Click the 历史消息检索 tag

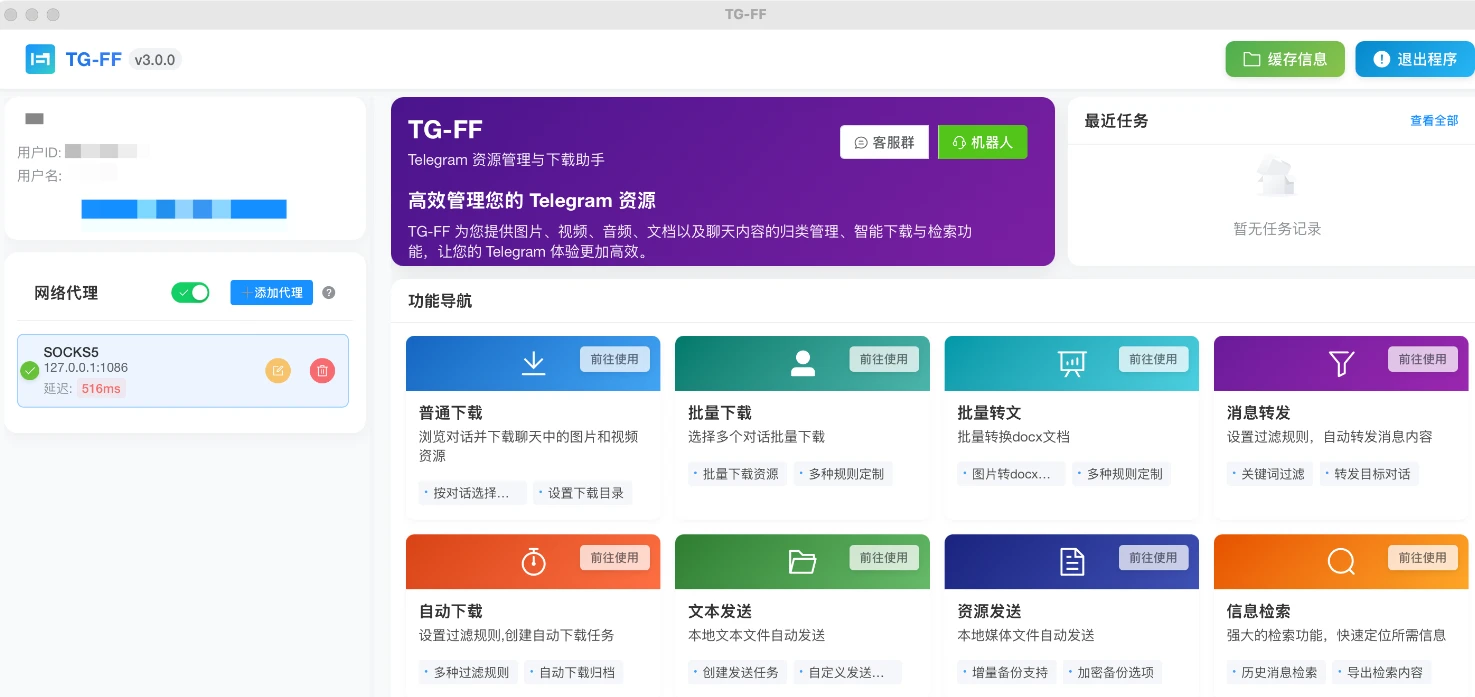point(1276,673)
